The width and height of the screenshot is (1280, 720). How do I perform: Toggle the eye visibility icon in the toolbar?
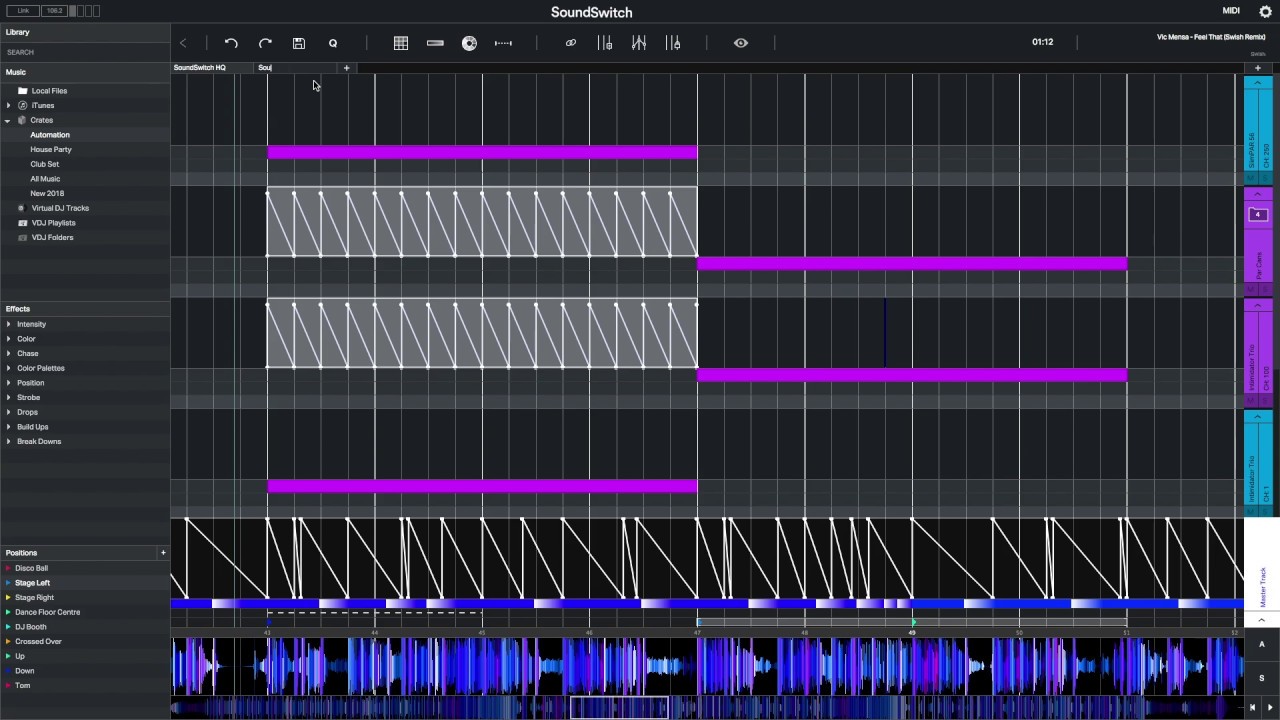[x=741, y=43]
